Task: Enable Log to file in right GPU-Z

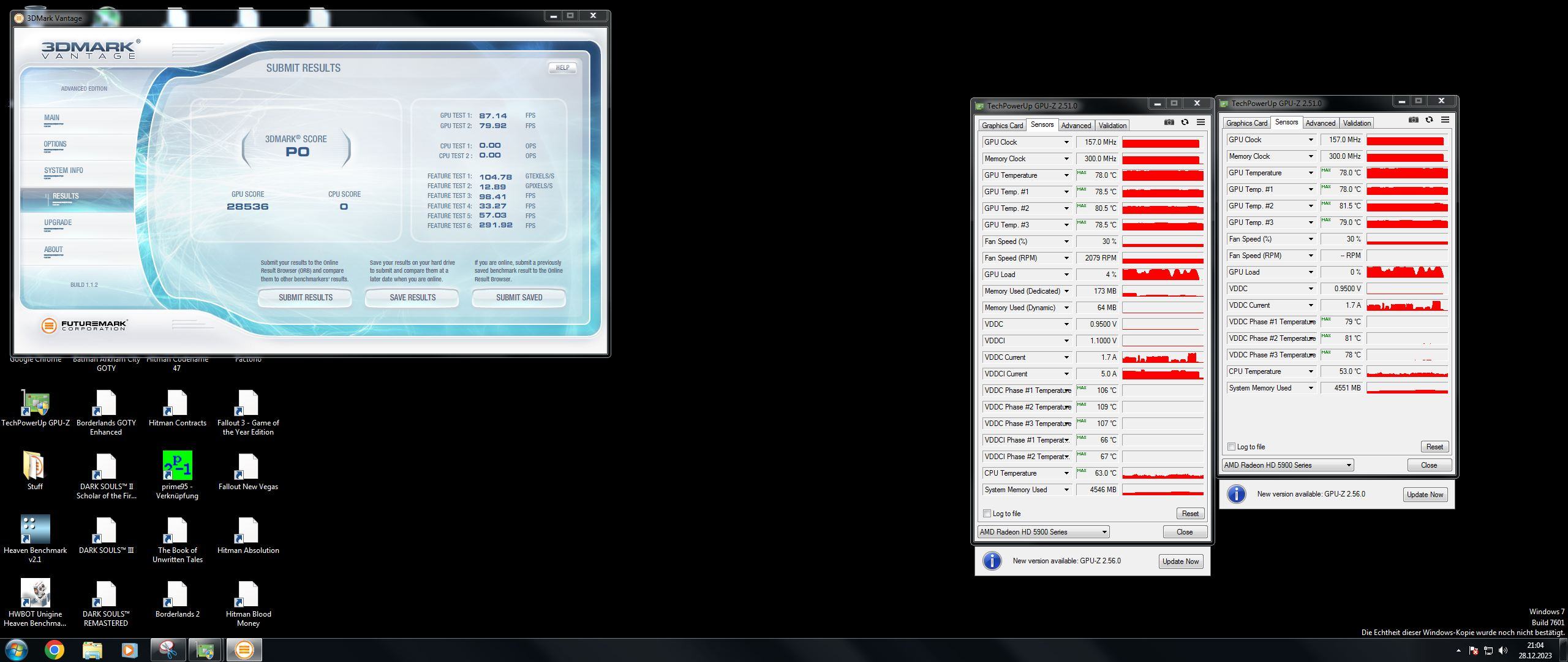Action: (x=1231, y=447)
